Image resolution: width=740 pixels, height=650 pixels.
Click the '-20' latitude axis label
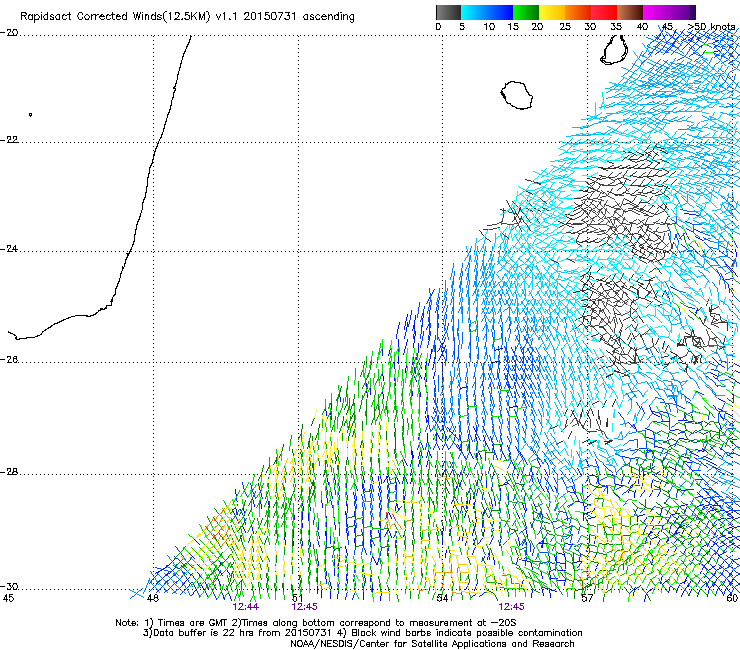[9, 33]
